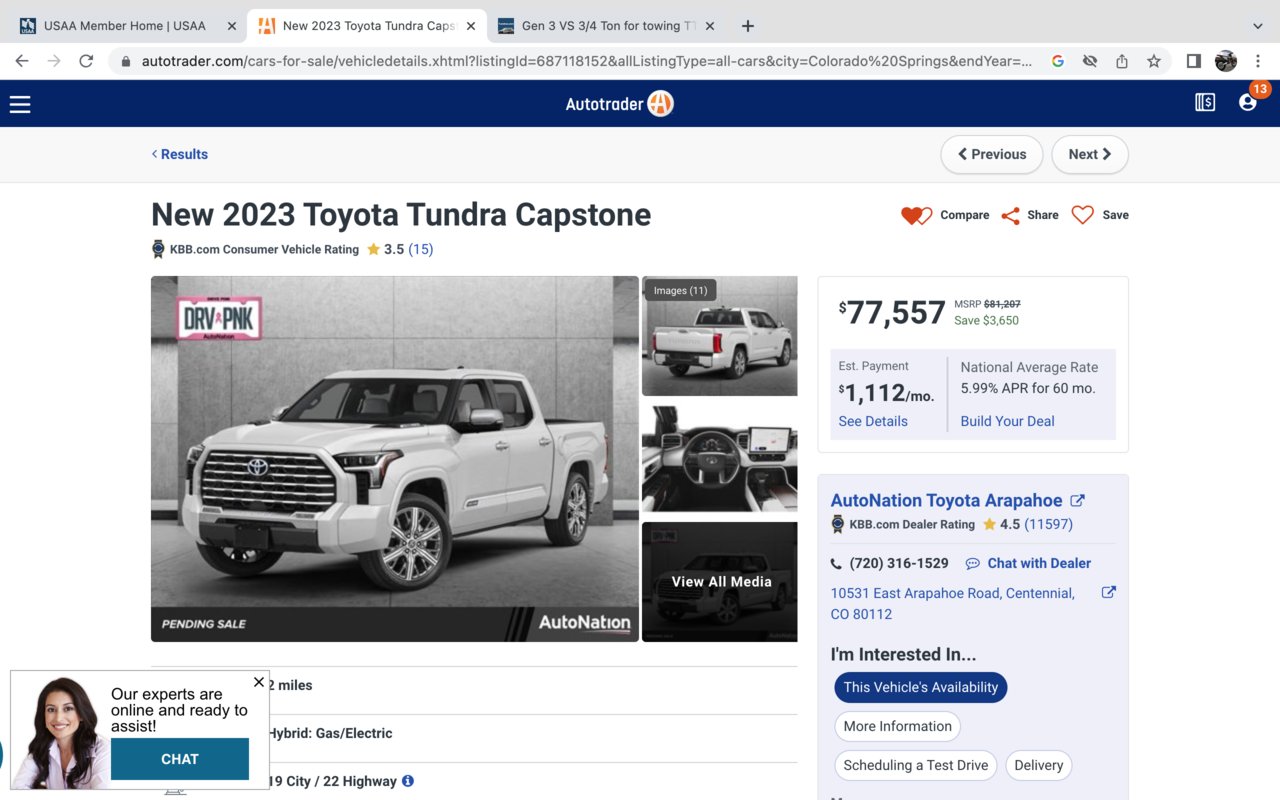1280x800 pixels.
Task: Click the Images (11) badge
Action: (x=680, y=290)
